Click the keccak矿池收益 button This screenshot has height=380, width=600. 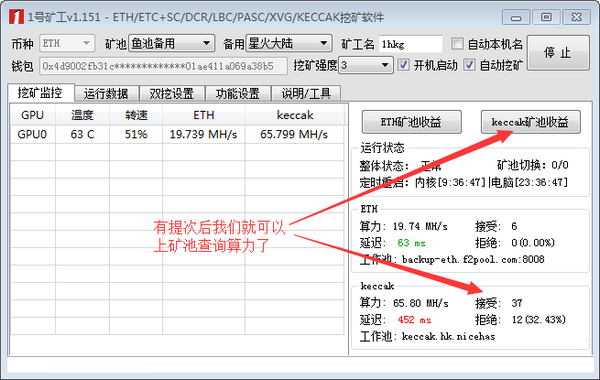(x=530, y=122)
